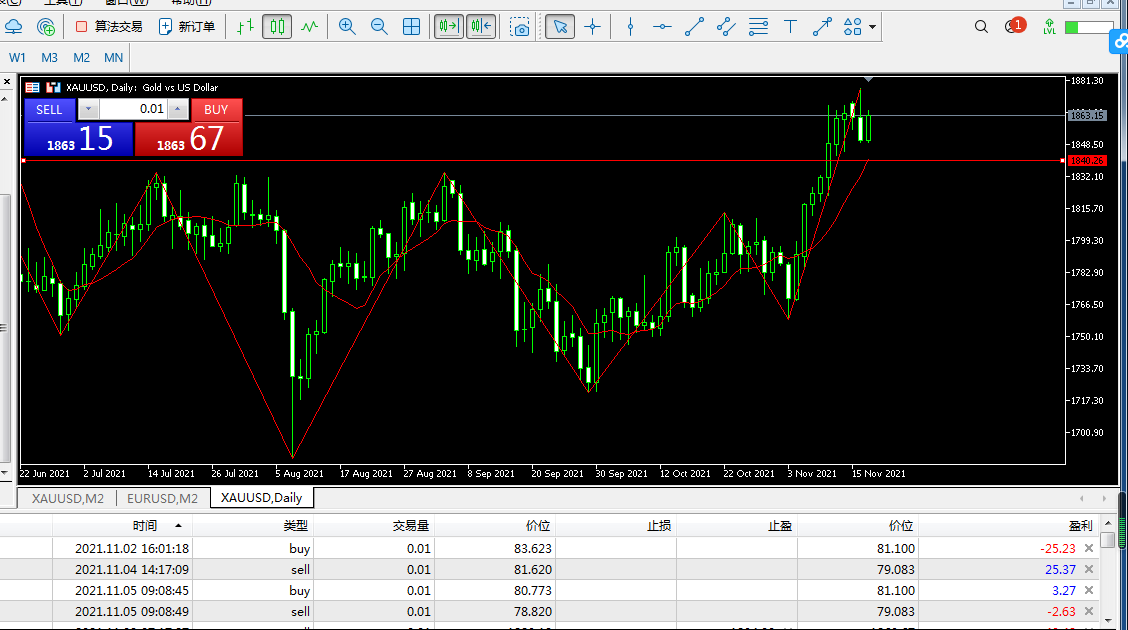The width and height of the screenshot is (1128, 630).
Task: Click the 0.01 volume input field
Action: coord(133,109)
